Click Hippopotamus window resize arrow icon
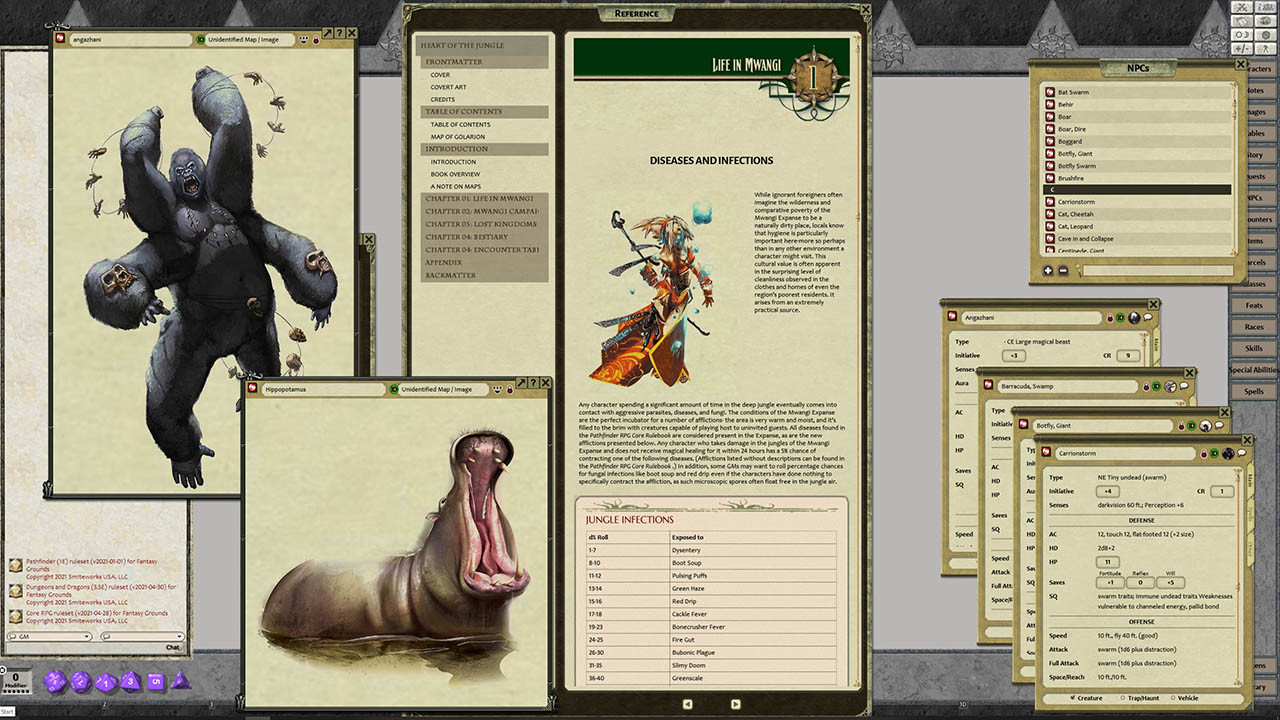Image resolution: width=1280 pixels, height=720 pixels. 521,383
